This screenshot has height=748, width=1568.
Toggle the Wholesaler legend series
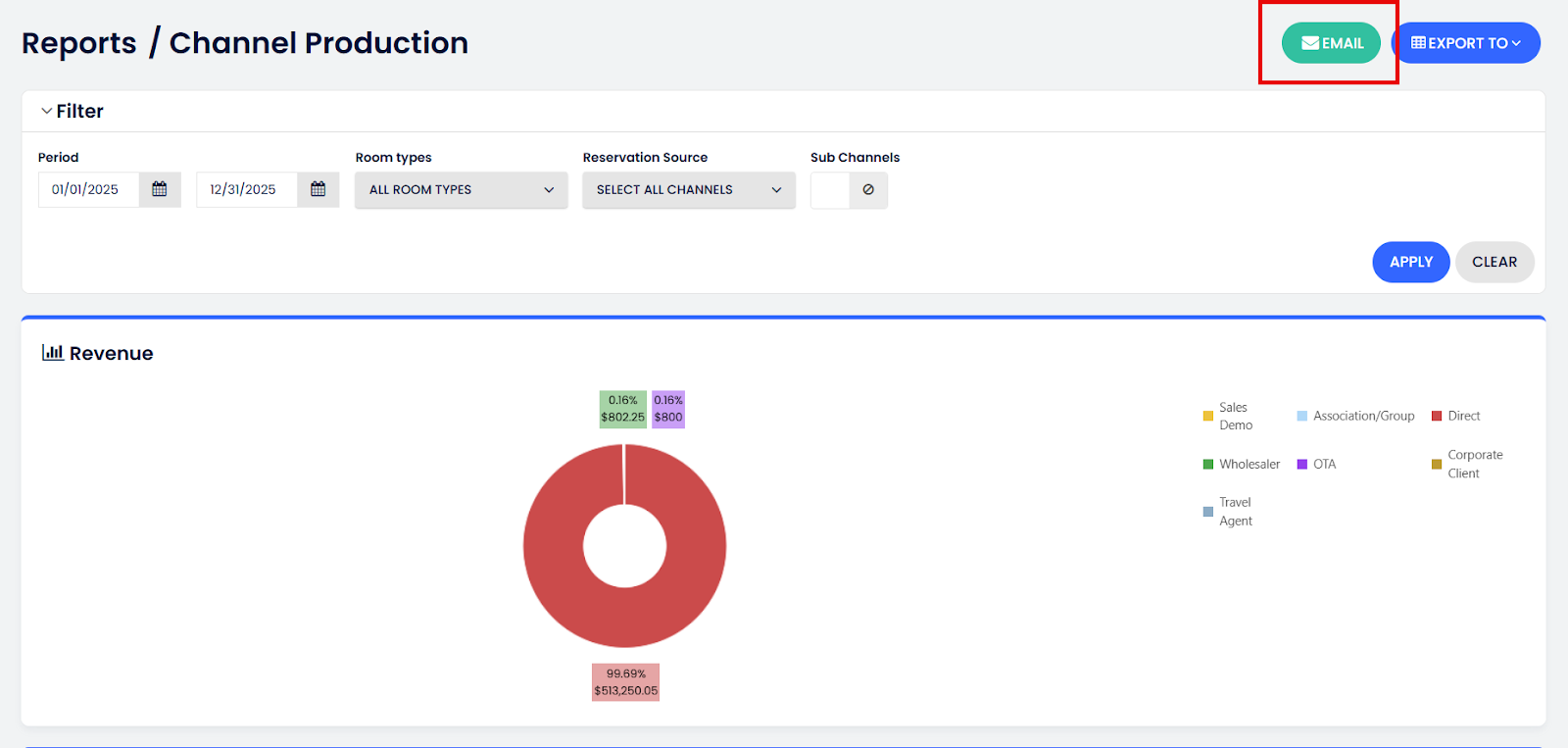(1241, 464)
